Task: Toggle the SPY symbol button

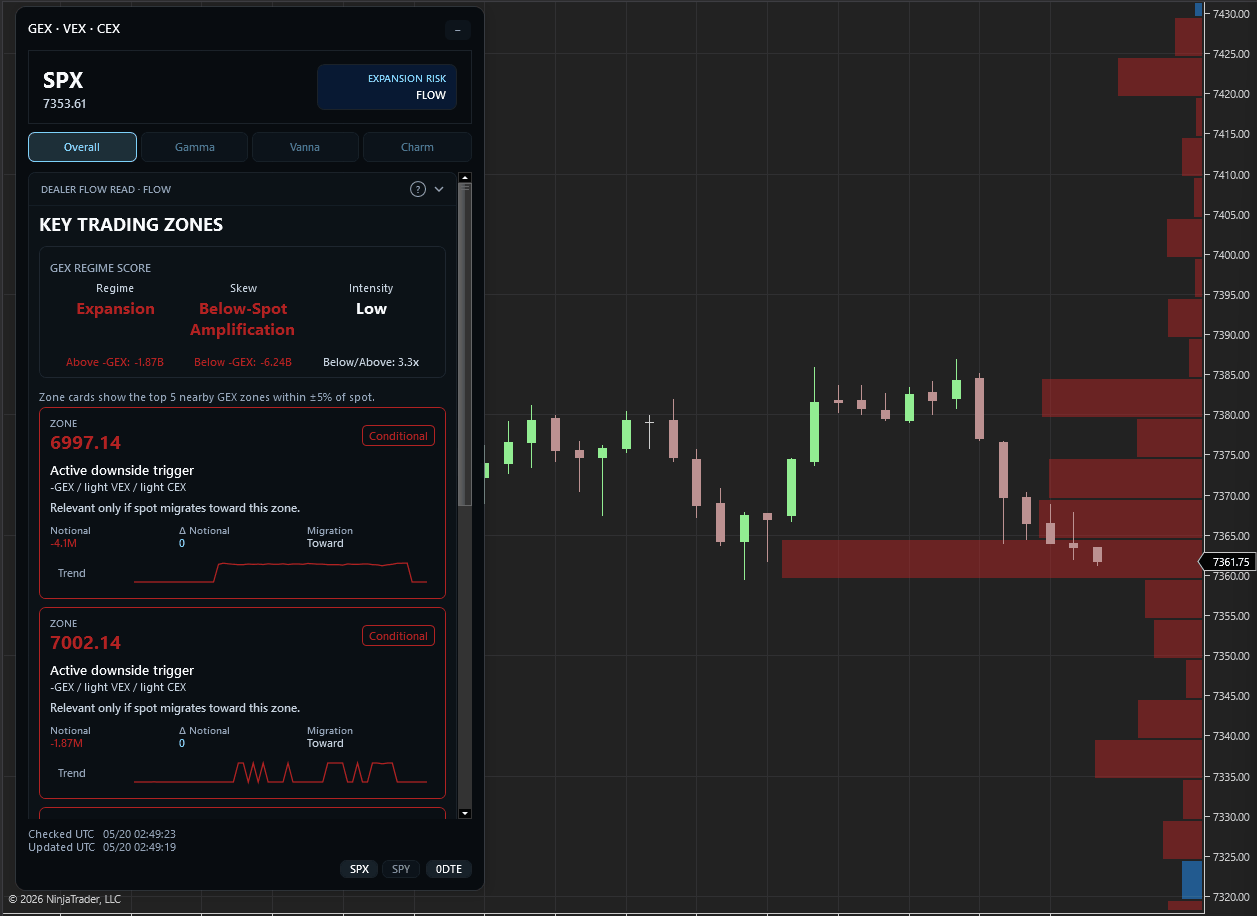Action: coord(401,869)
